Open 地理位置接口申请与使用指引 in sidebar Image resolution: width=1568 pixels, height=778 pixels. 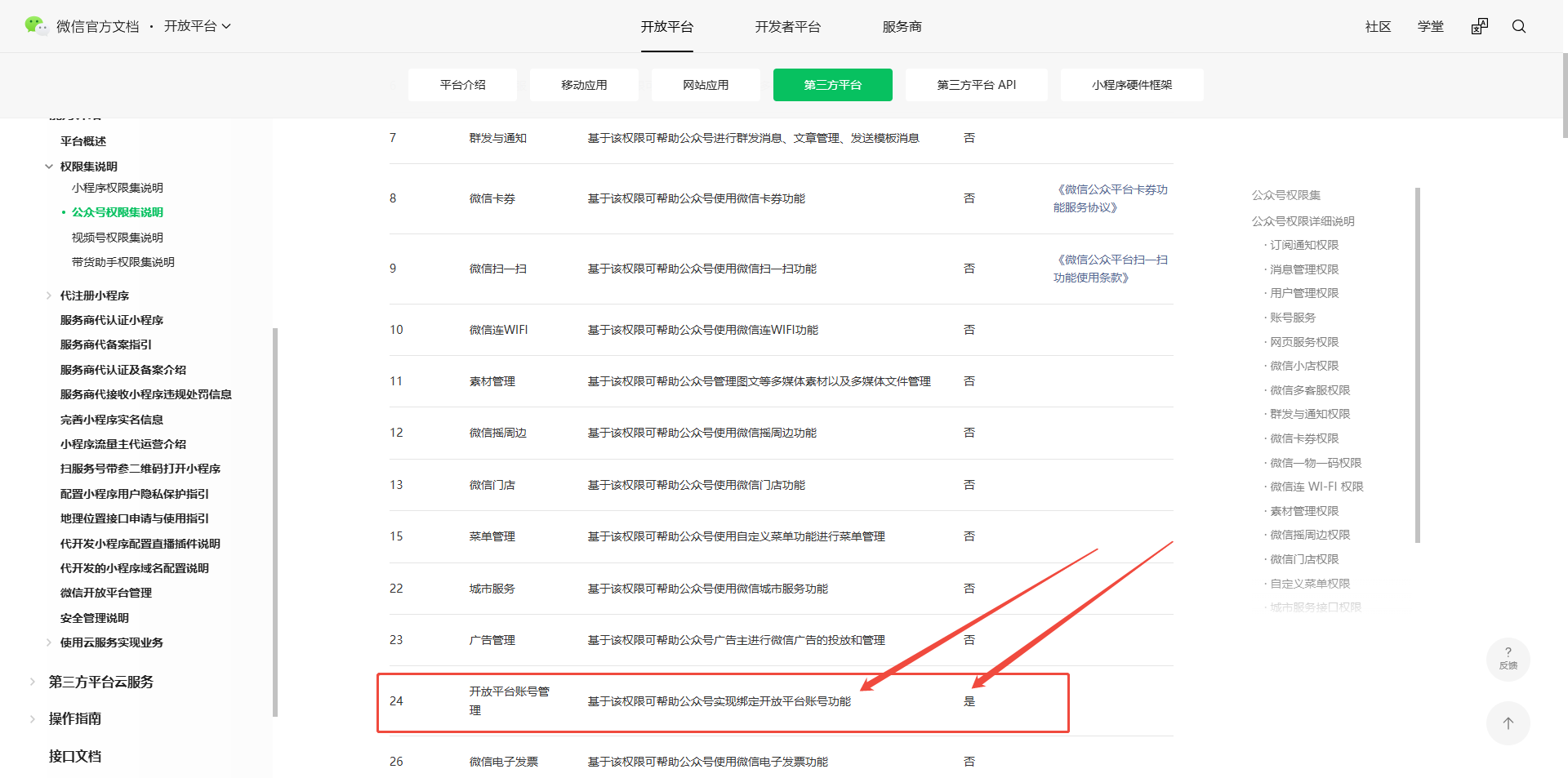pos(135,518)
